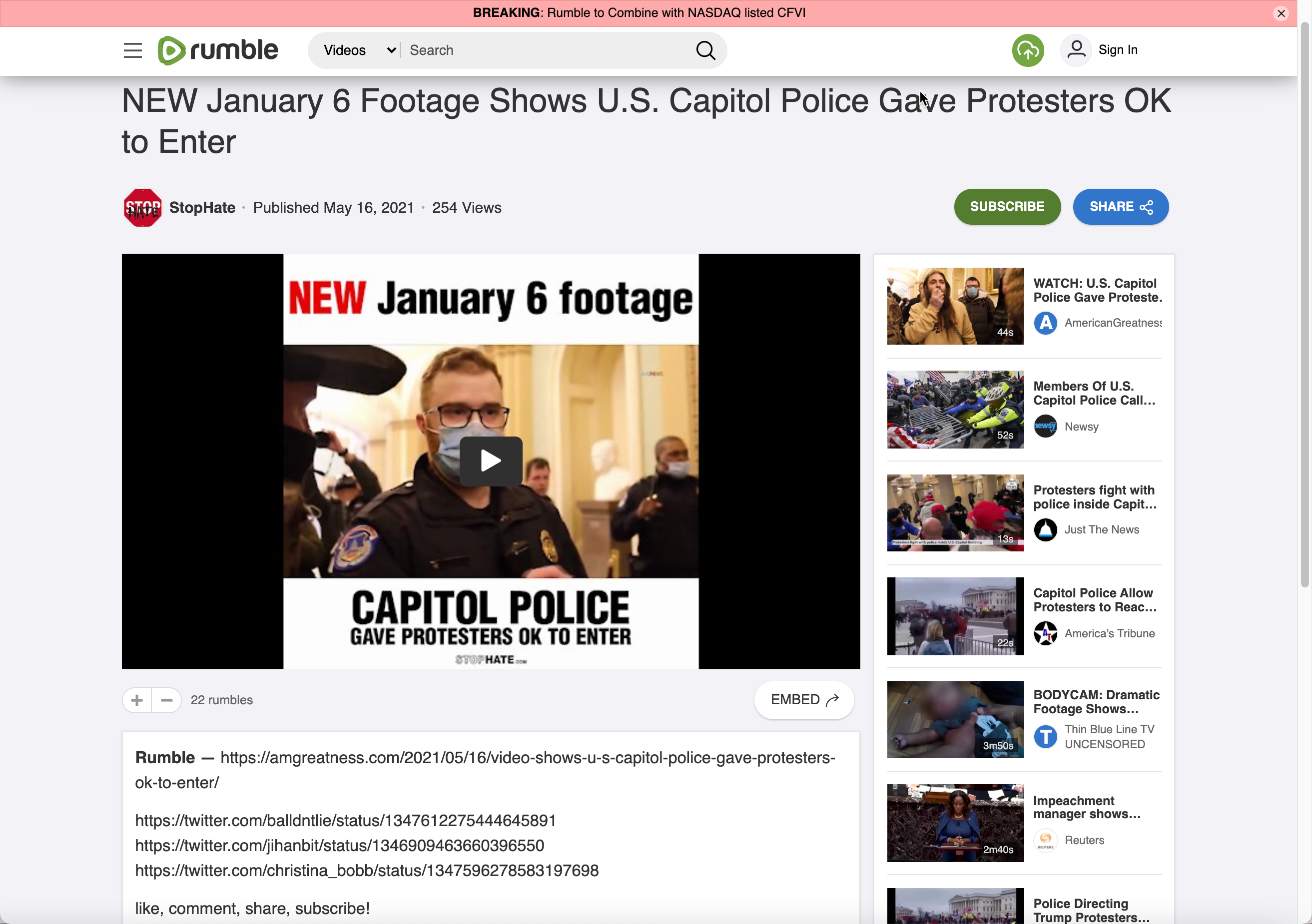Click the search magnifier icon

(705, 50)
